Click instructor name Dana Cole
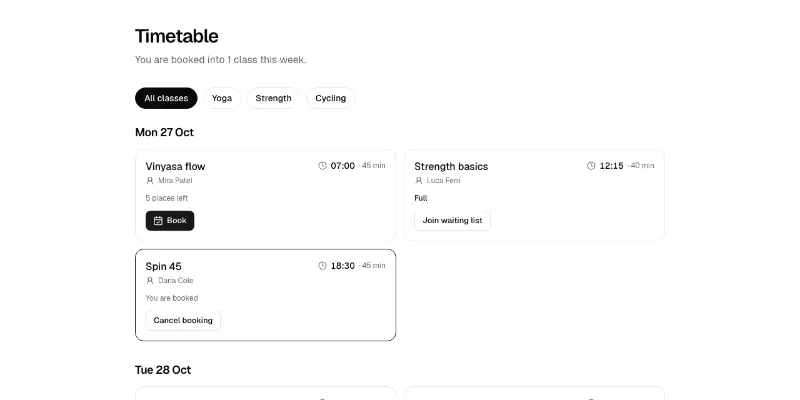 [x=176, y=281]
